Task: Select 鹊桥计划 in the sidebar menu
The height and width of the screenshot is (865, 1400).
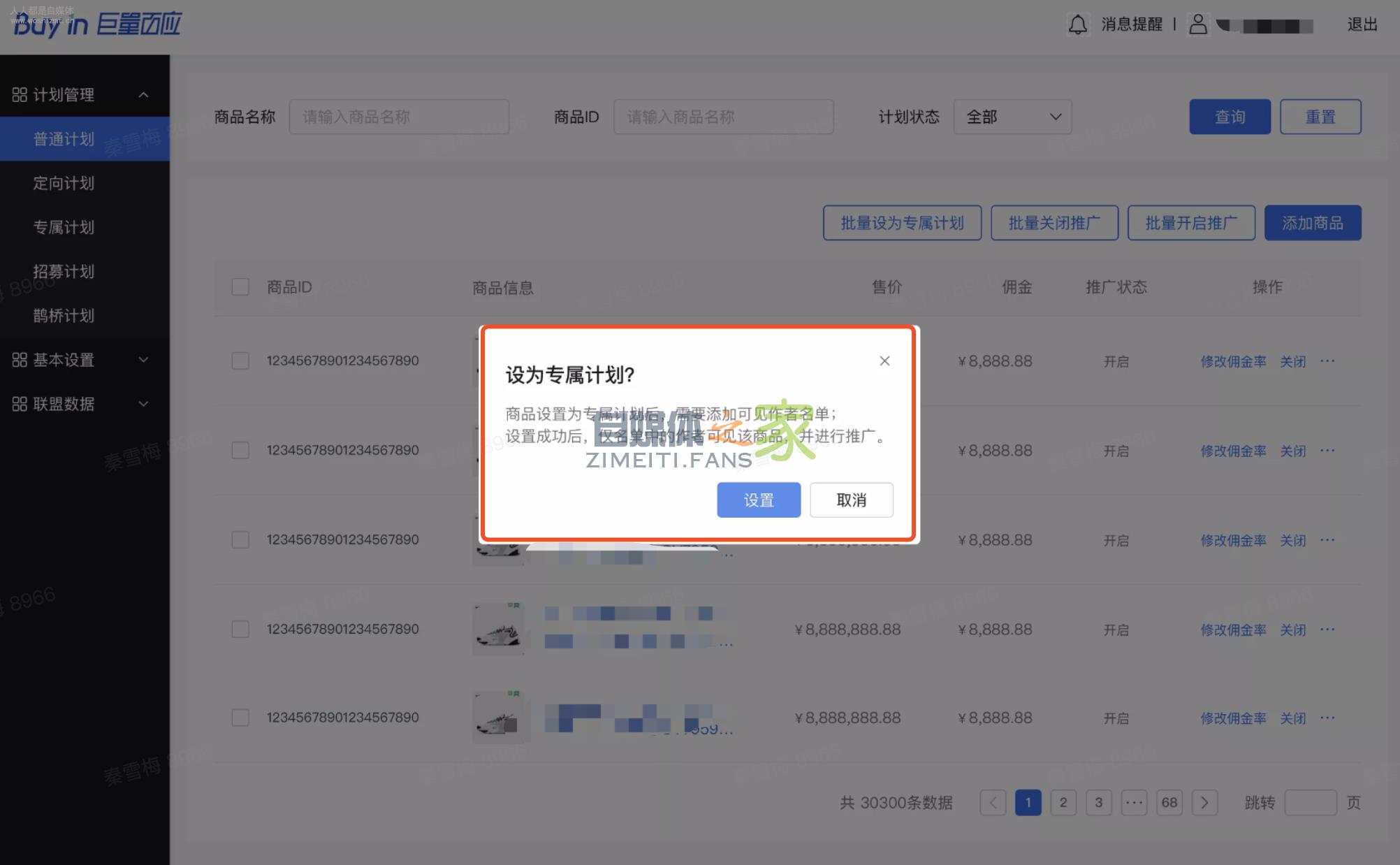Action: click(x=65, y=316)
